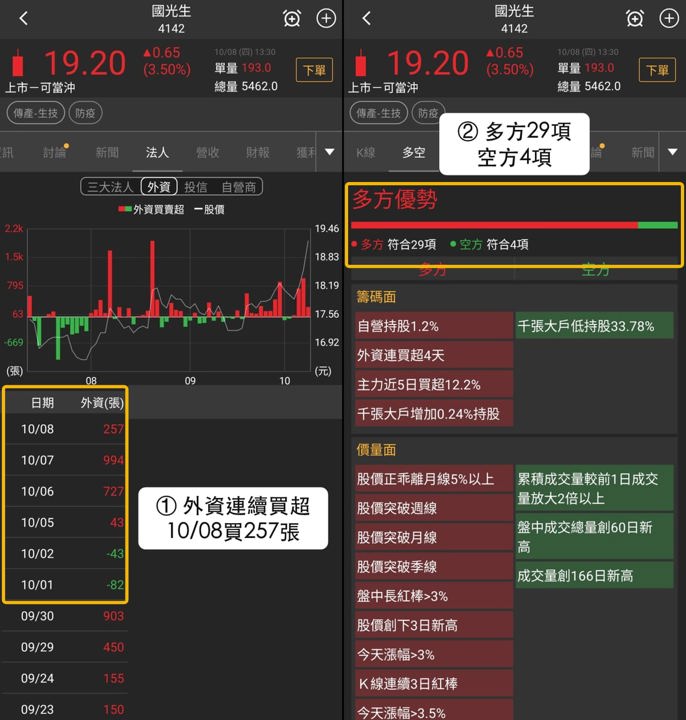Select the 10/06 row with 727
The image size is (686, 720).
tap(66, 491)
